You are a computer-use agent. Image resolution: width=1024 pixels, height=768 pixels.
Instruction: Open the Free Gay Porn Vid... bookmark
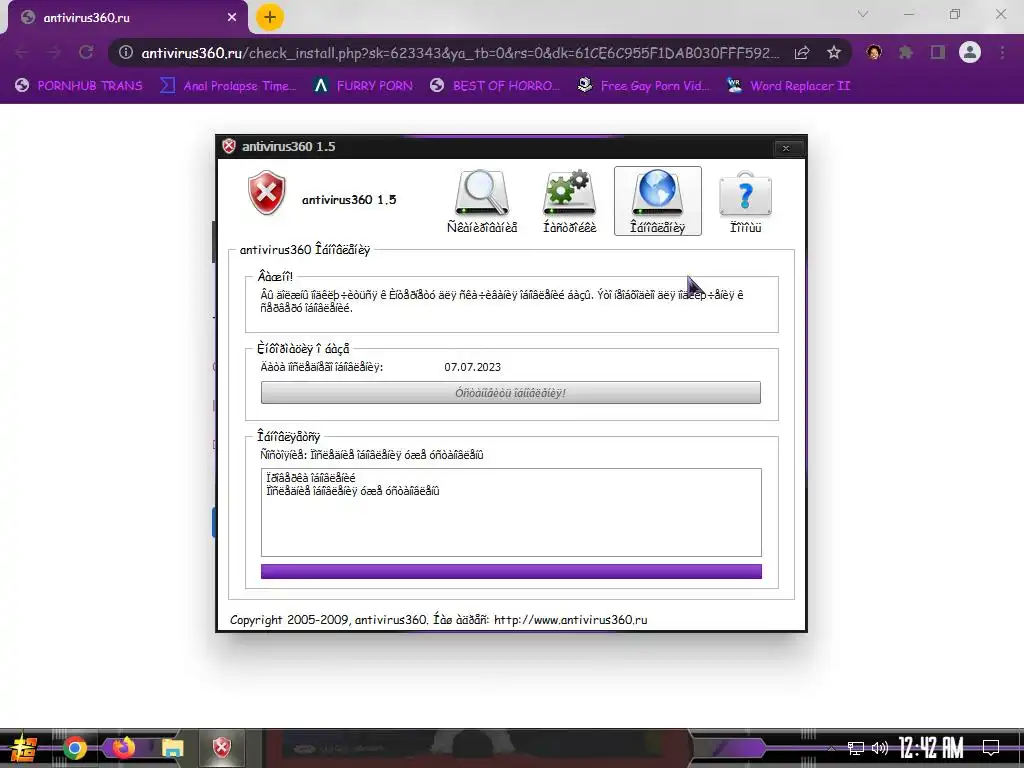(x=643, y=86)
